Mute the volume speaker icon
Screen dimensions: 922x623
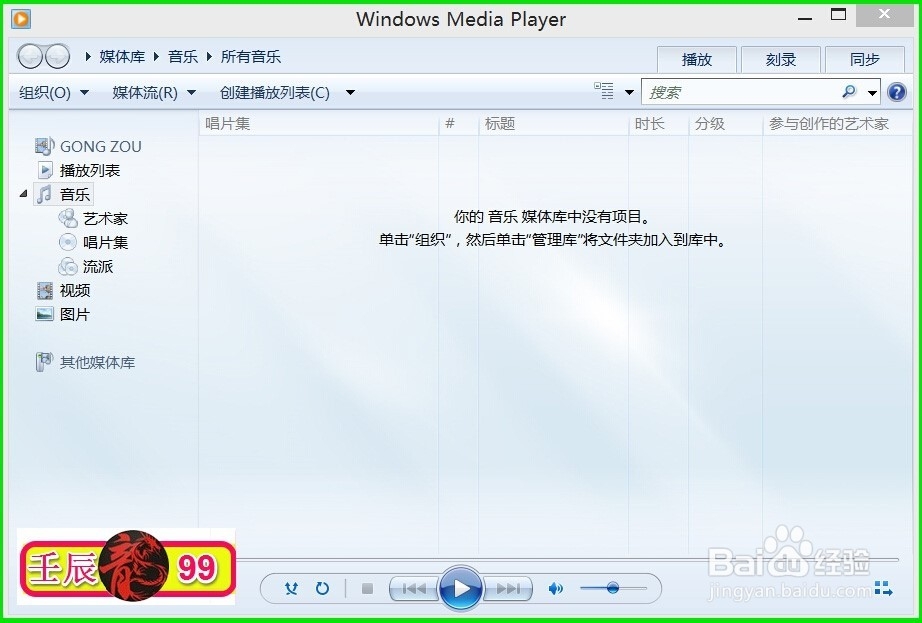tap(555, 588)
